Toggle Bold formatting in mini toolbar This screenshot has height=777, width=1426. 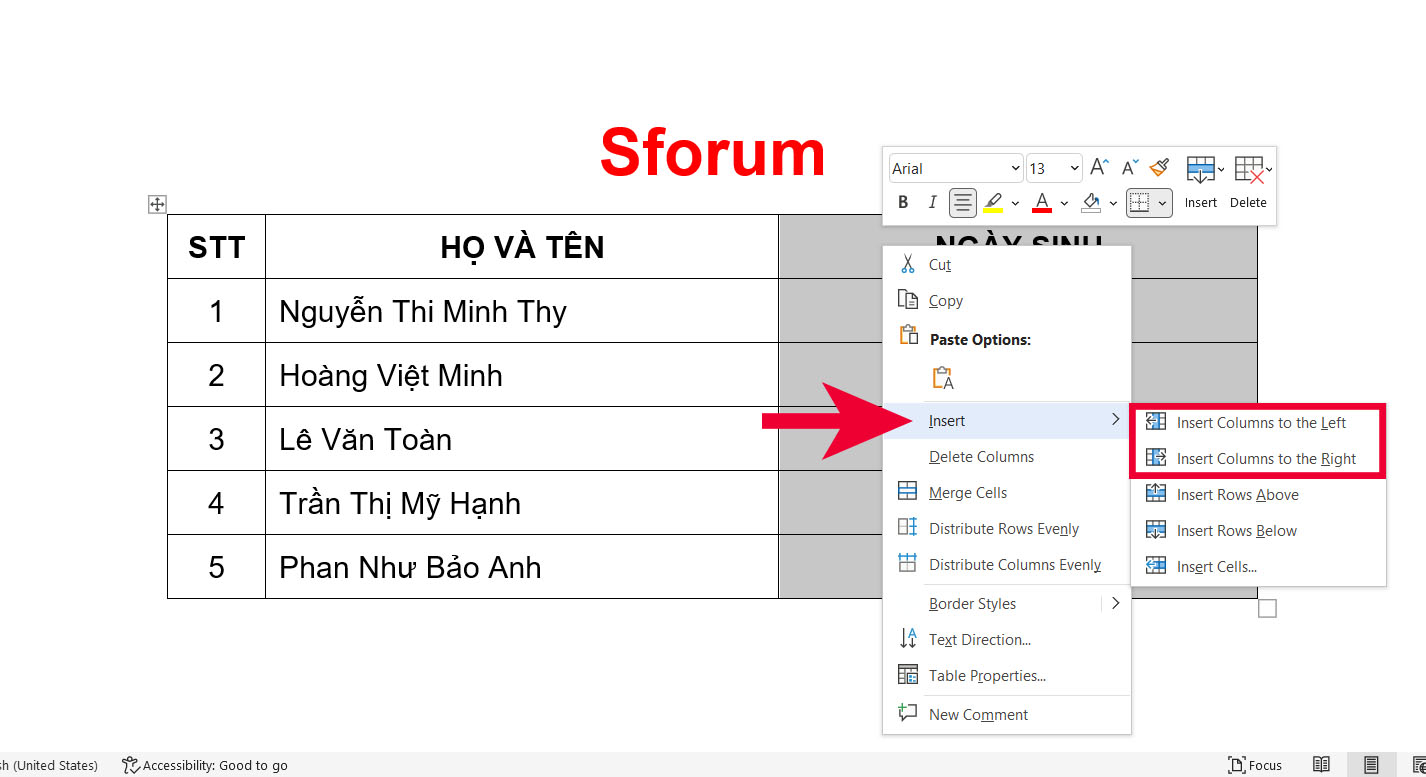[x=903, y=203]
